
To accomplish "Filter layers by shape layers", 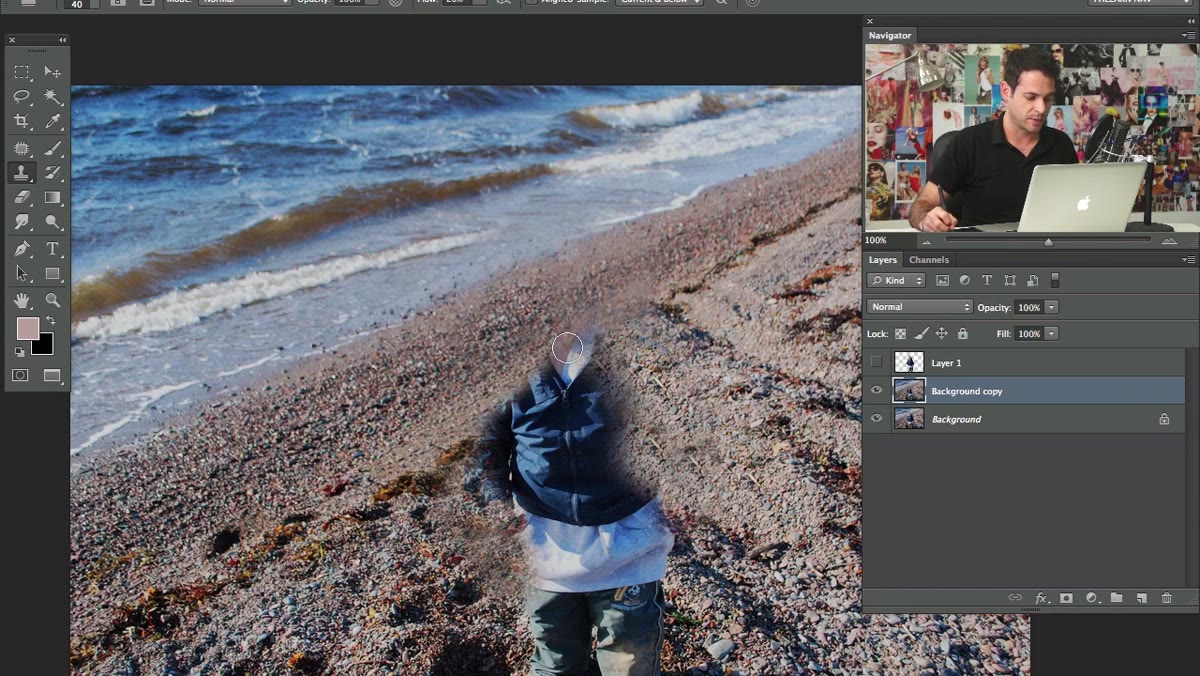I will tap(1010, 281).
